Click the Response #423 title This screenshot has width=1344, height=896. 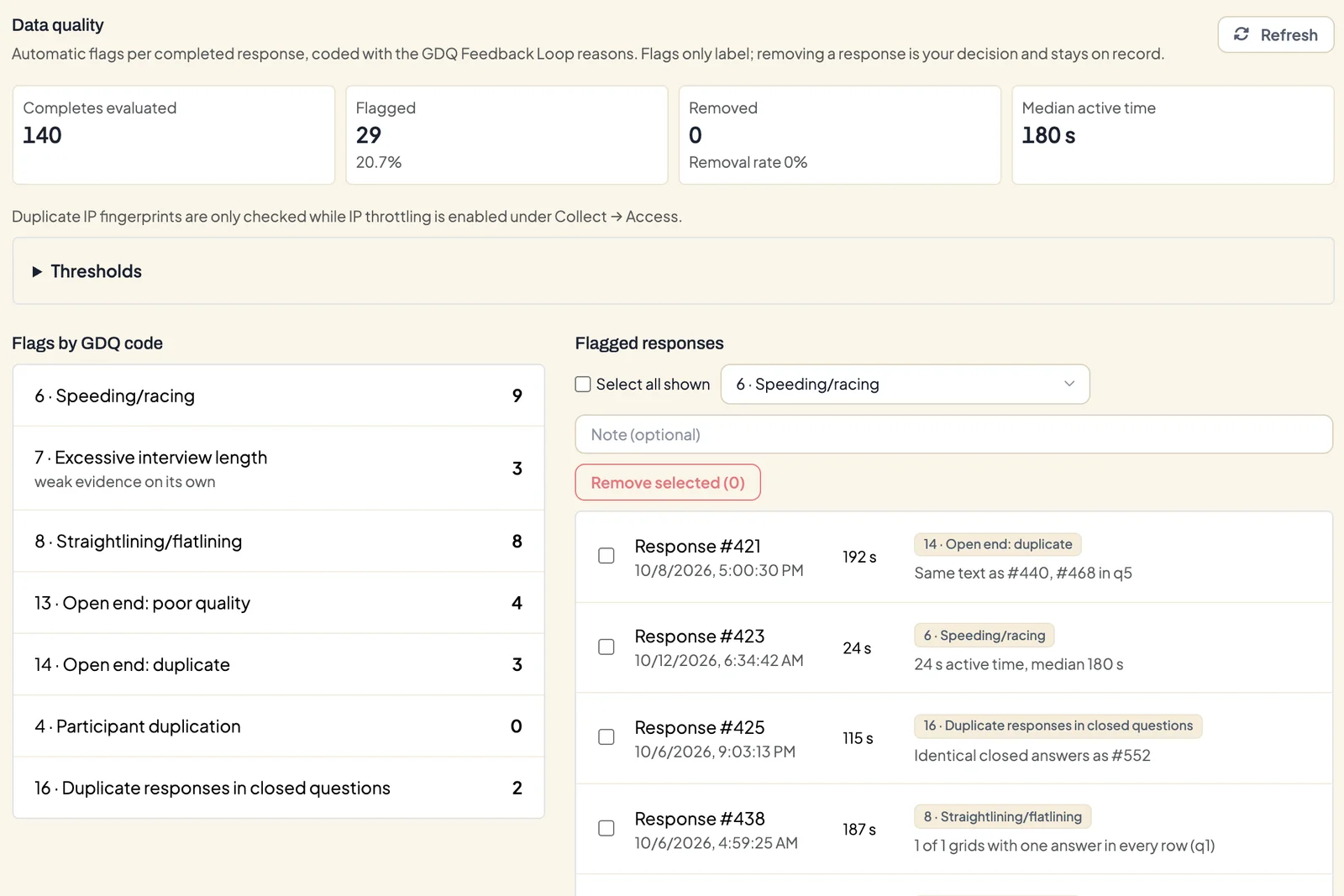pos(700,637)
